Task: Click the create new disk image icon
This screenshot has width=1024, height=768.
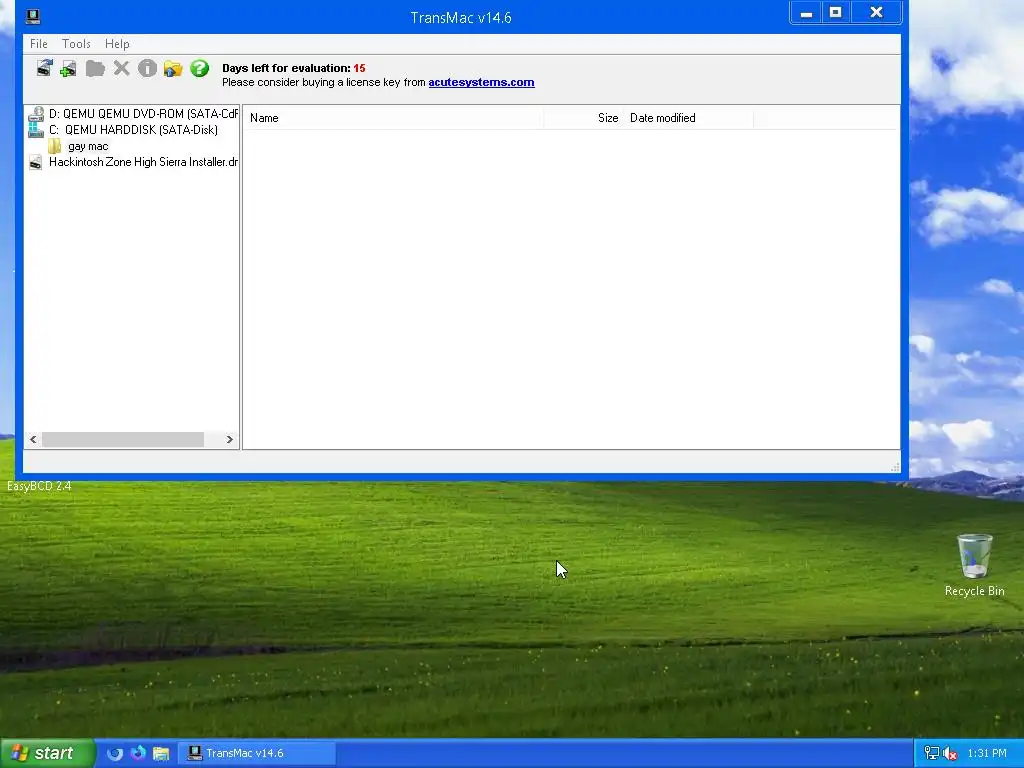Action: (x=68, y=69)
